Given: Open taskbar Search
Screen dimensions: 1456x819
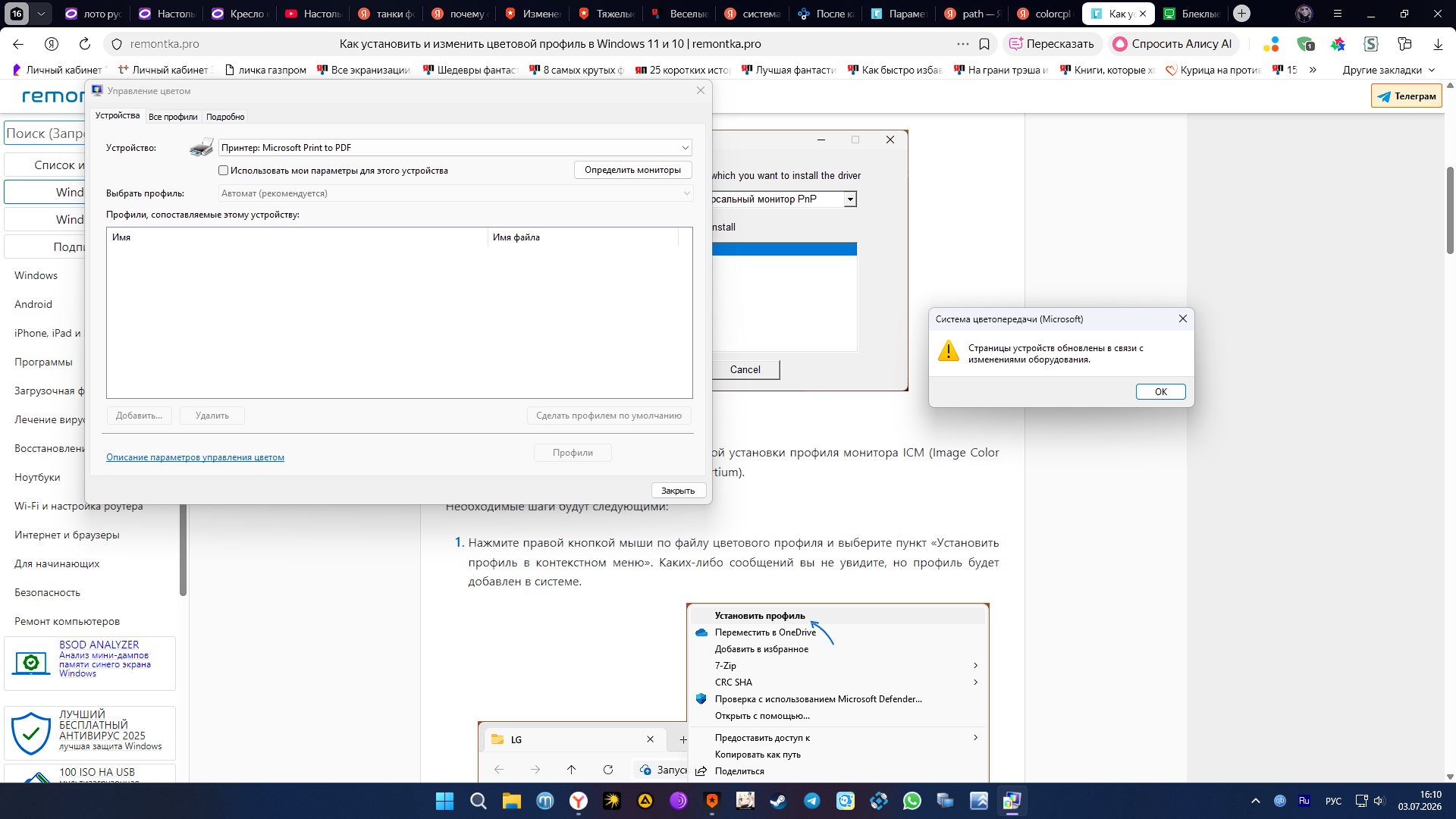Looking at the screenshot, I should pos(478,801).
